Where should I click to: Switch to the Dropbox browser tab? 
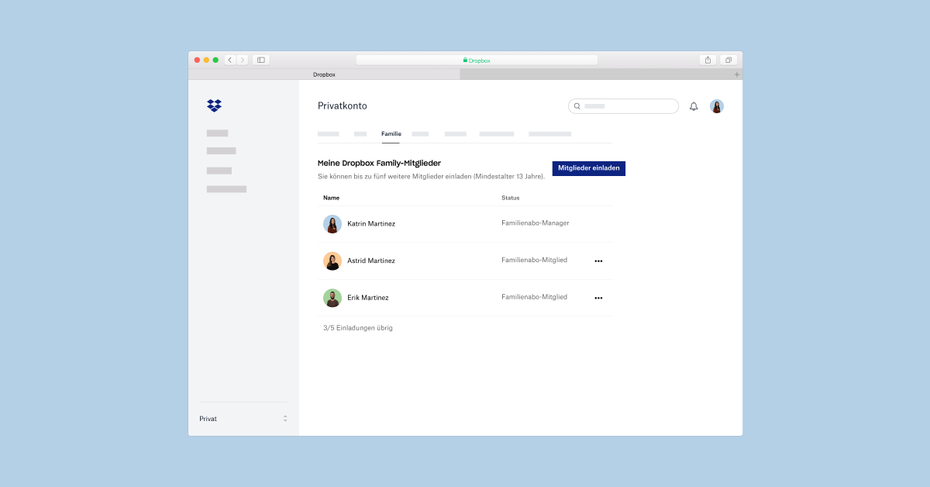[324, 75]
